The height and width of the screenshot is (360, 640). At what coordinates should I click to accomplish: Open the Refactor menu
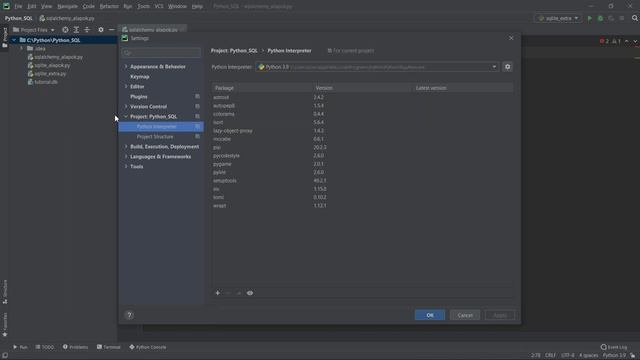click(109, 7)
